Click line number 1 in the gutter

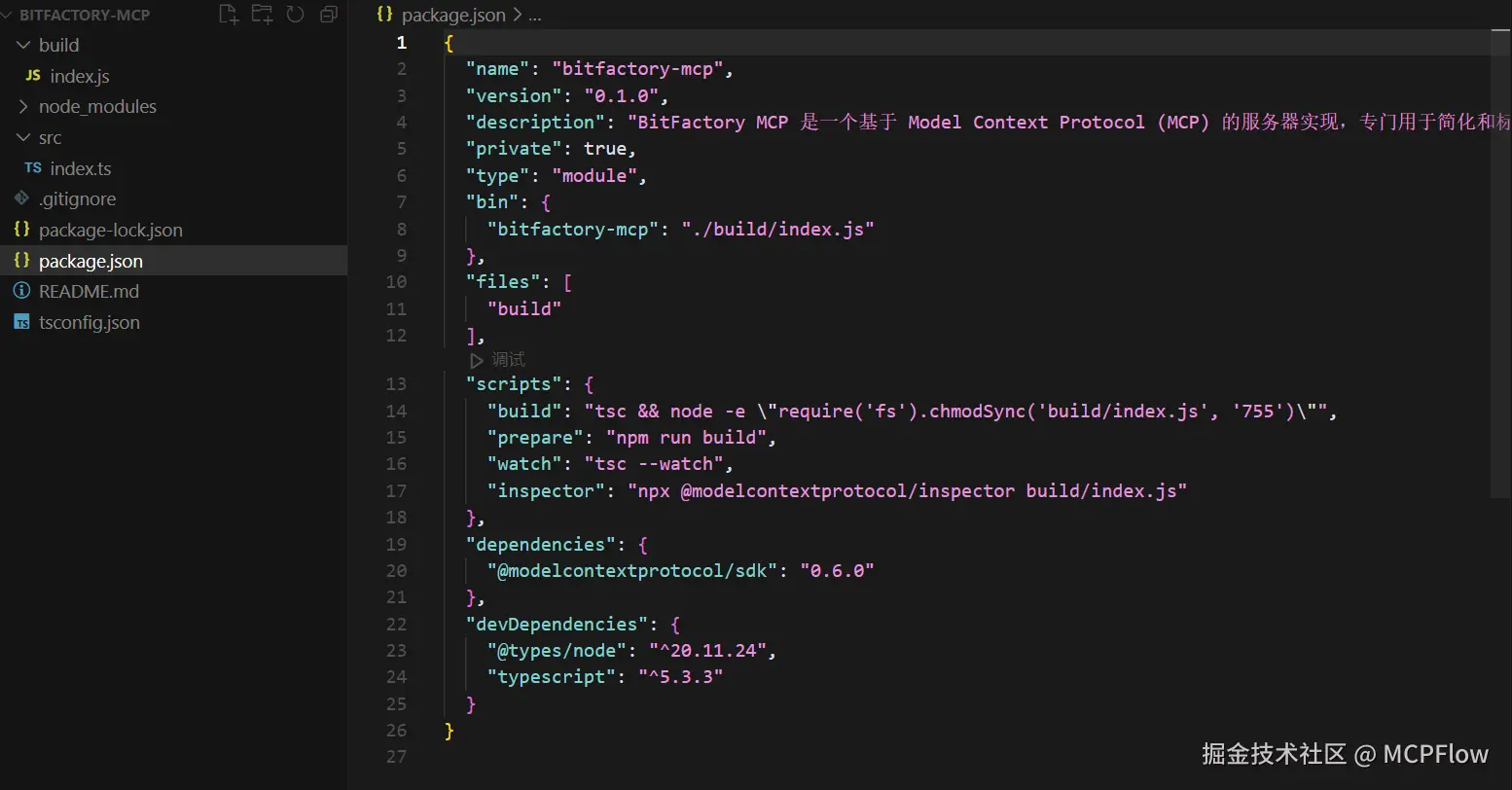(401, 42)
